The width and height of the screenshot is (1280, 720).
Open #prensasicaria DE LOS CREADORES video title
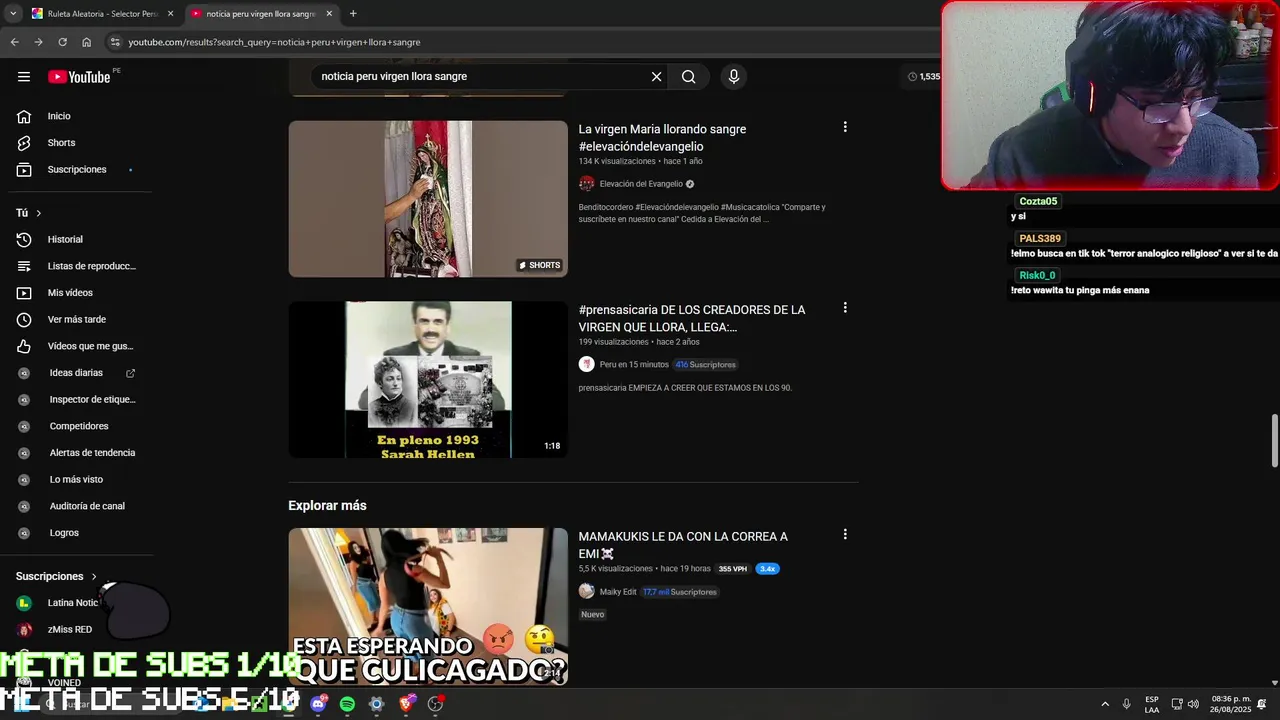coord(692,318)
